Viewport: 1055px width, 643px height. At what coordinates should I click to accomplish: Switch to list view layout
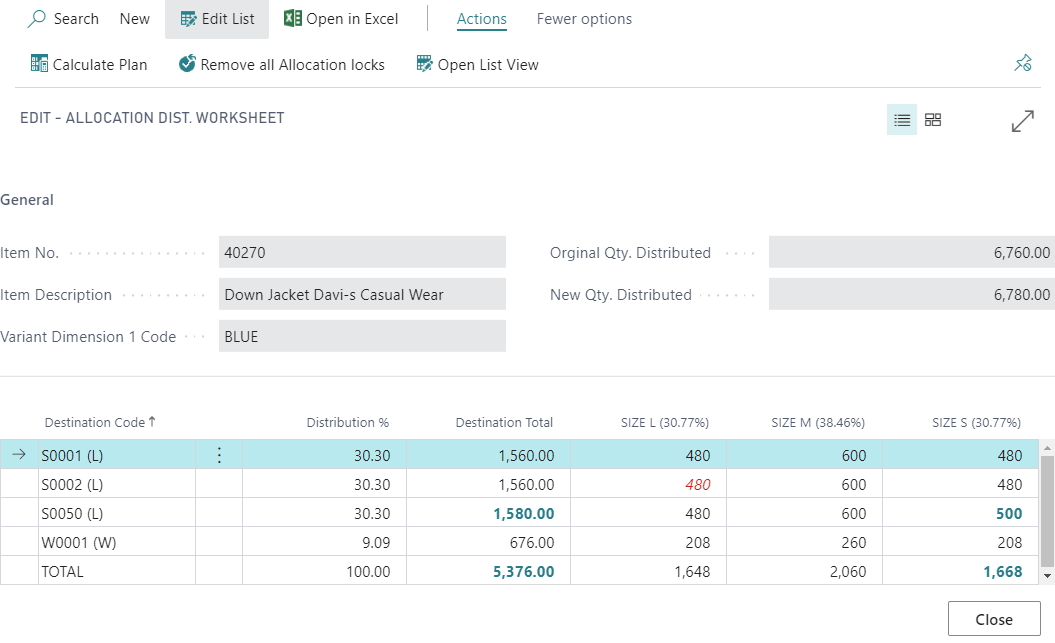point(902,120)
